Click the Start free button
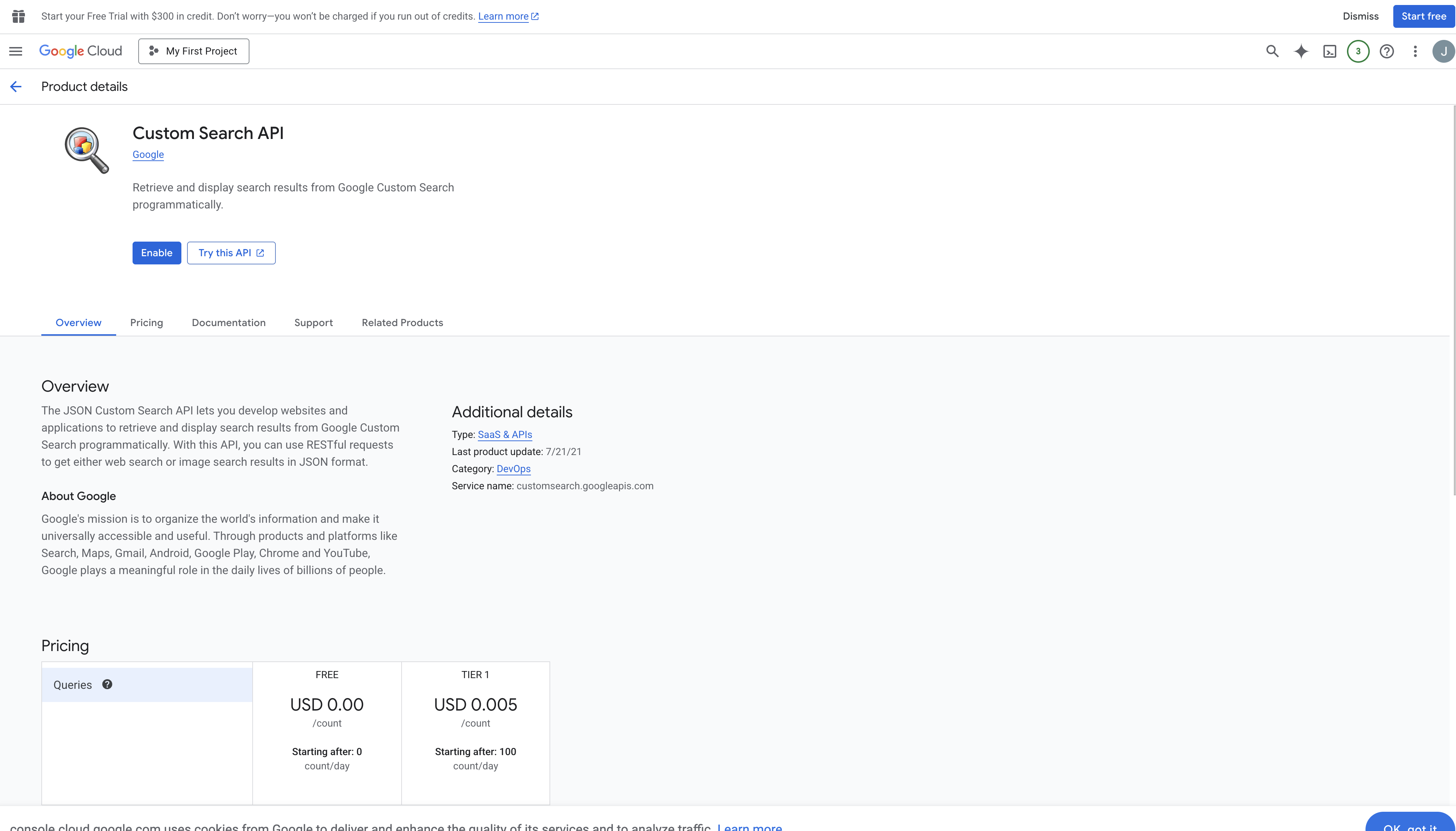The width and height of the screenshot is (1456, 831). click(1424, 16)
